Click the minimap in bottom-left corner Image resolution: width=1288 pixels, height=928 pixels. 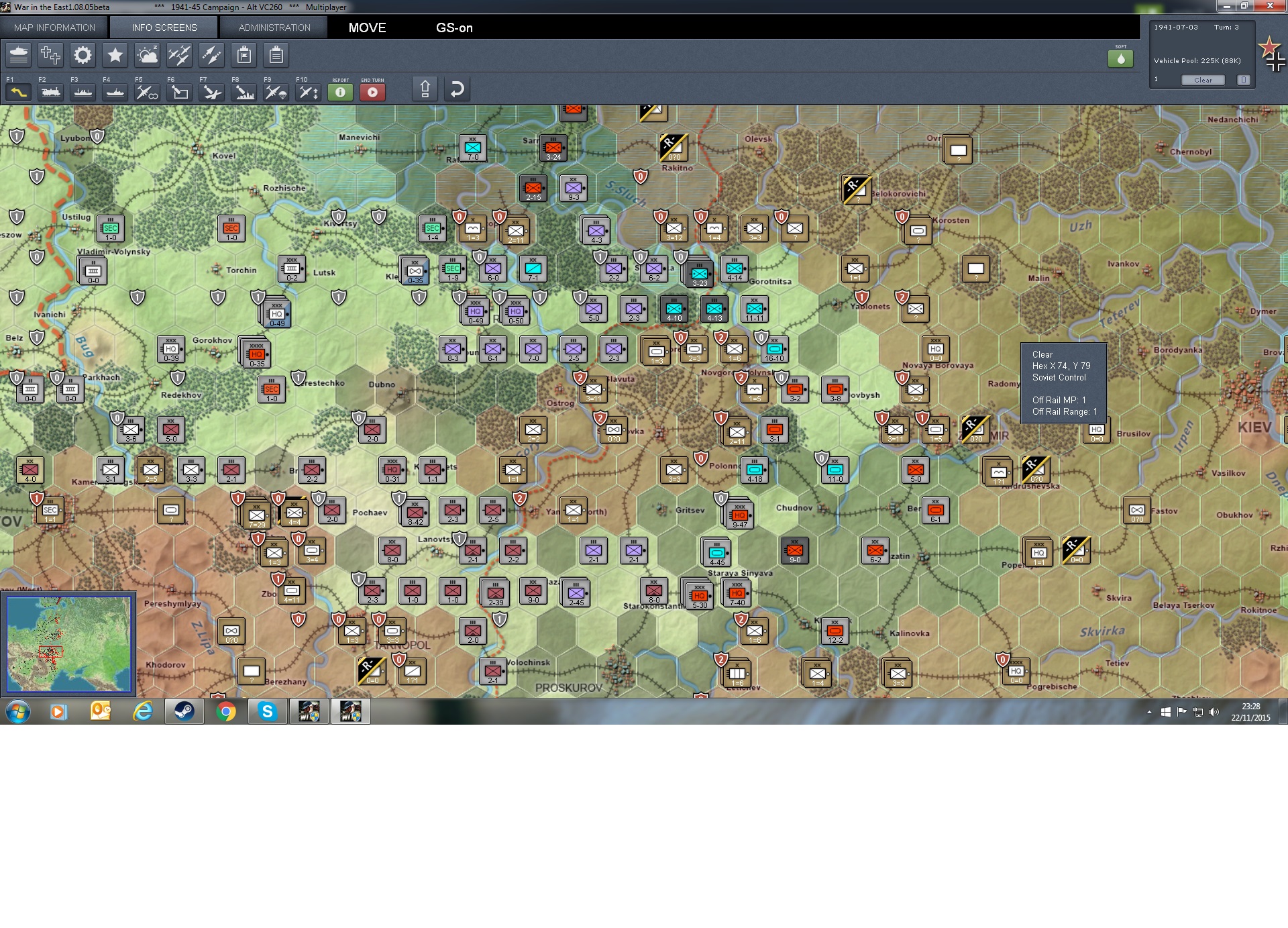pos(69,643)
